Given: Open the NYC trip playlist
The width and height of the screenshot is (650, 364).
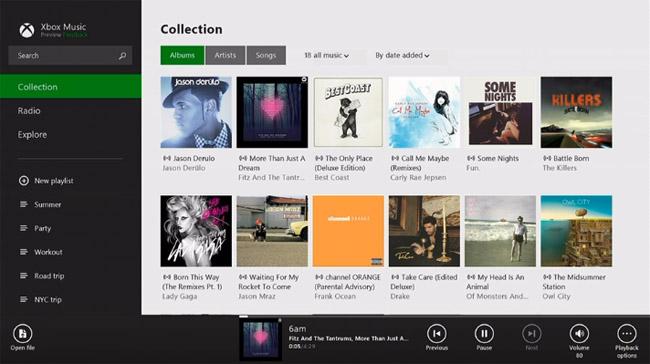Looking at the screenshot, I should coord(48,300).
